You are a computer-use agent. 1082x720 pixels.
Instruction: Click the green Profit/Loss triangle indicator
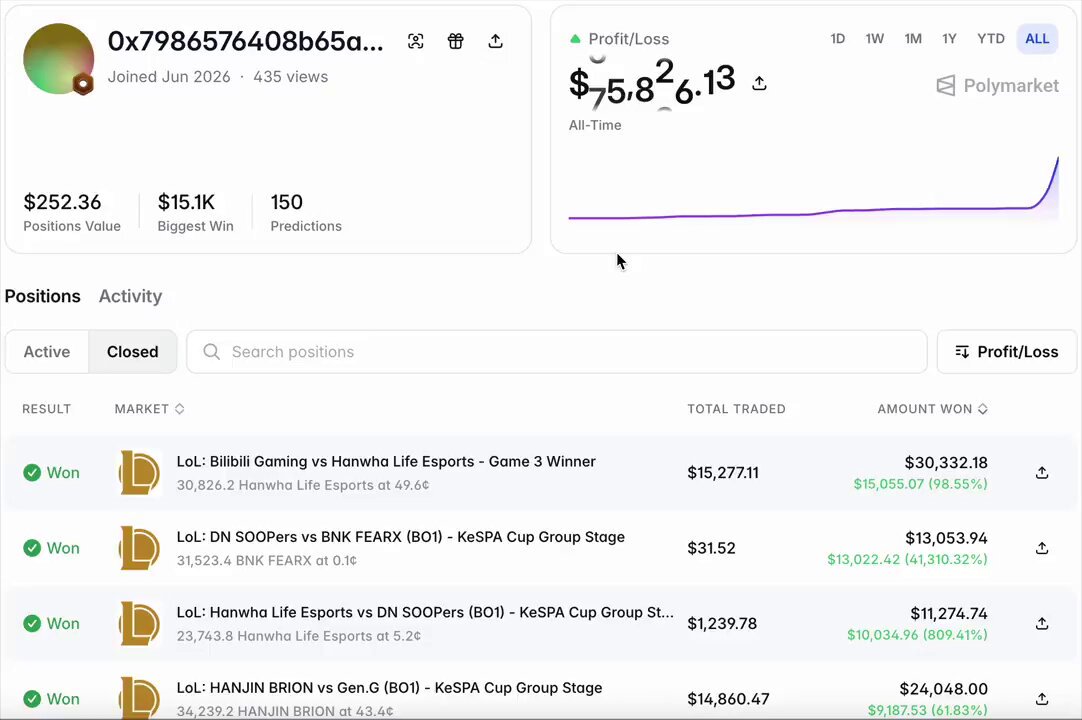tap(575, 39)
